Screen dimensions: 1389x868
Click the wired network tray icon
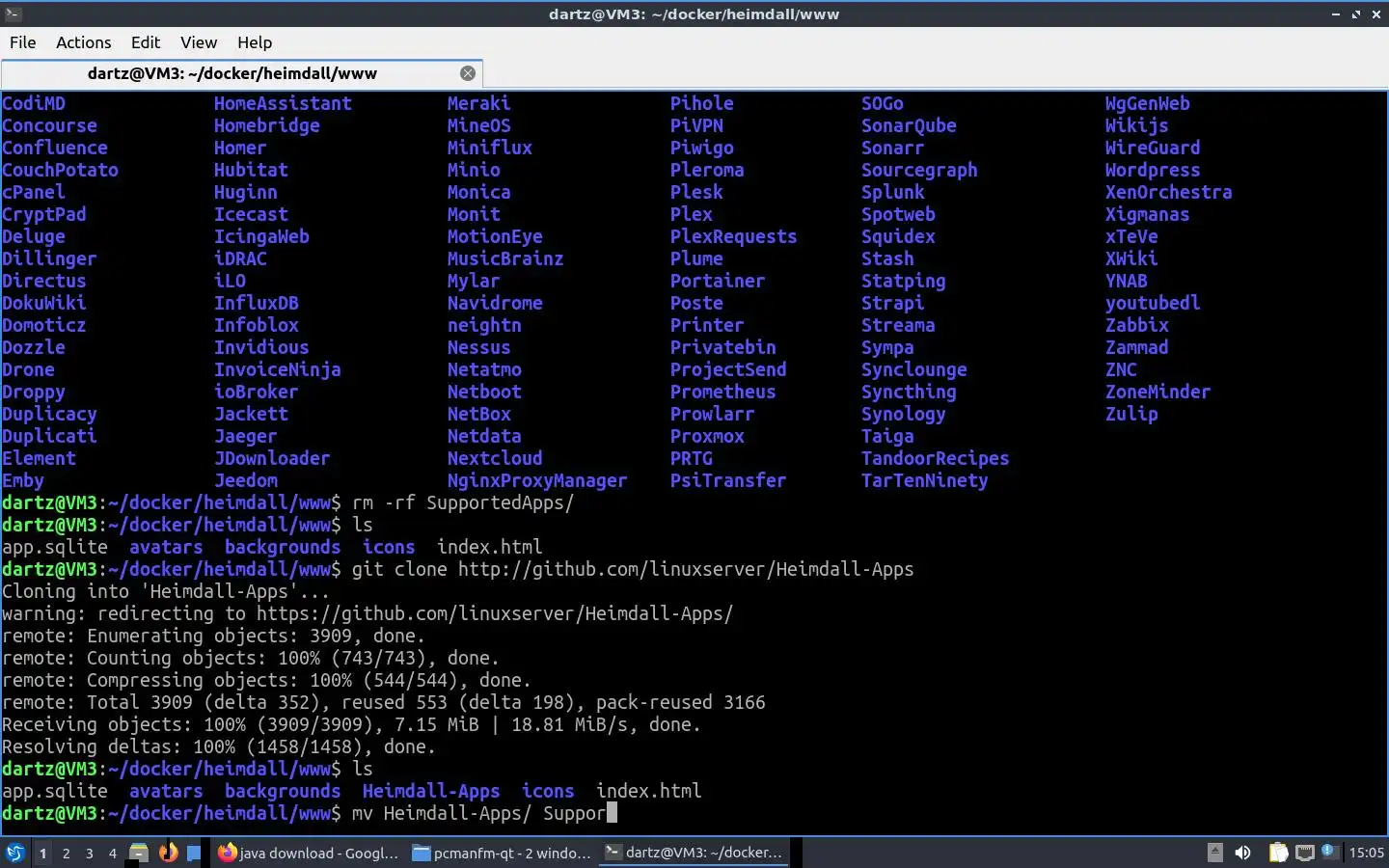1305,853
